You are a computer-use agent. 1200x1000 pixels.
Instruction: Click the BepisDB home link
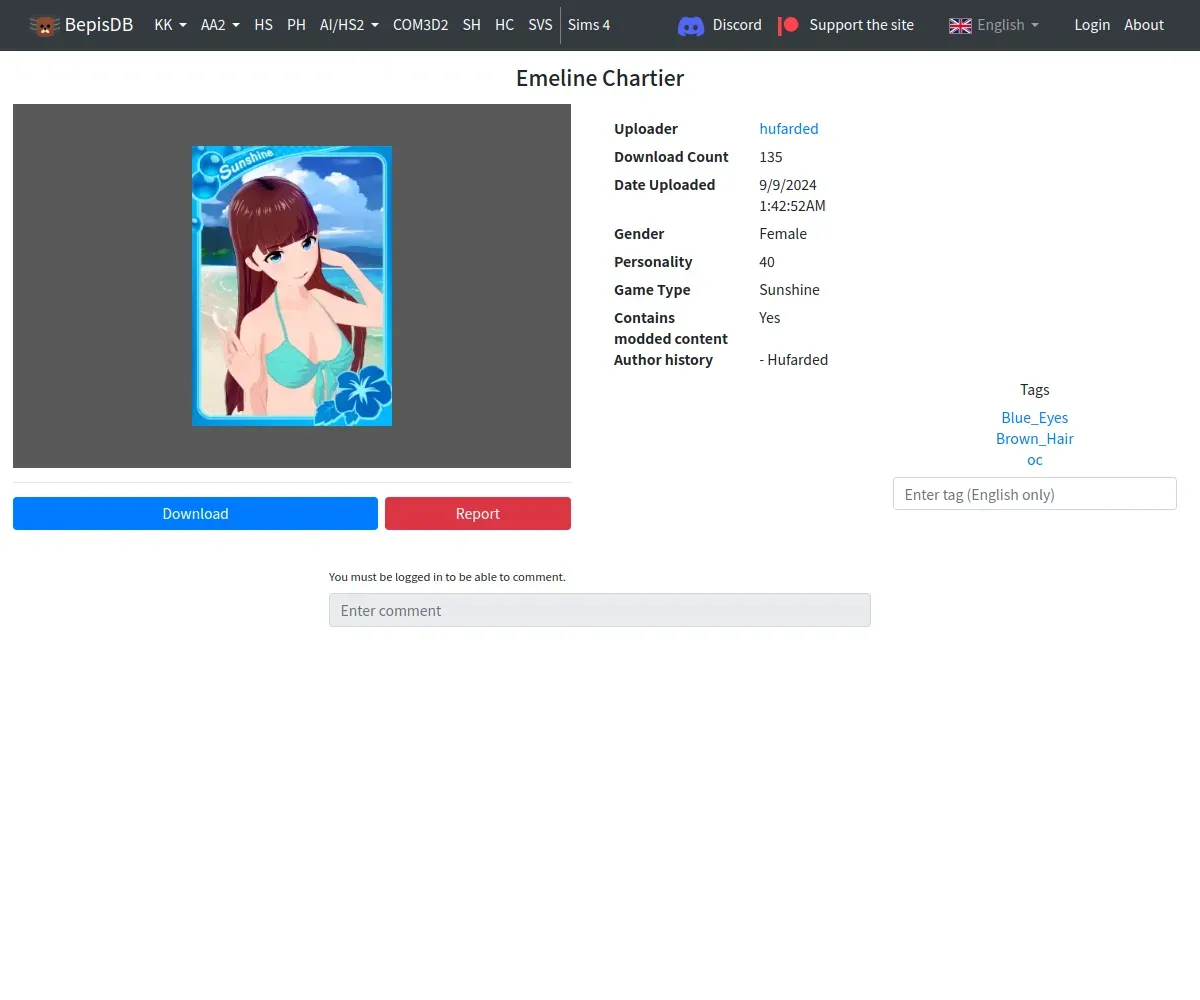click(x=81, y=25)
